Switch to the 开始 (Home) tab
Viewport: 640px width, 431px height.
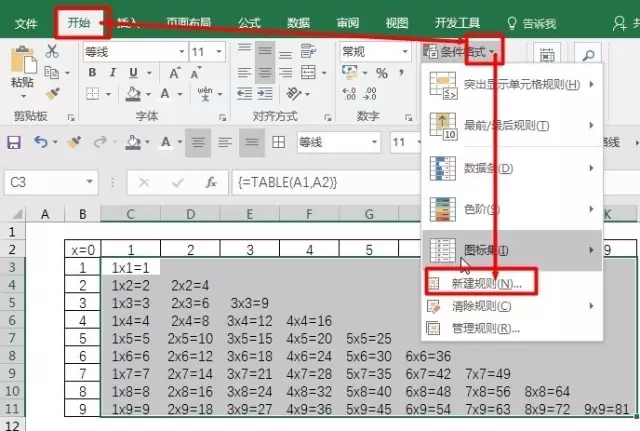[77, 22]
